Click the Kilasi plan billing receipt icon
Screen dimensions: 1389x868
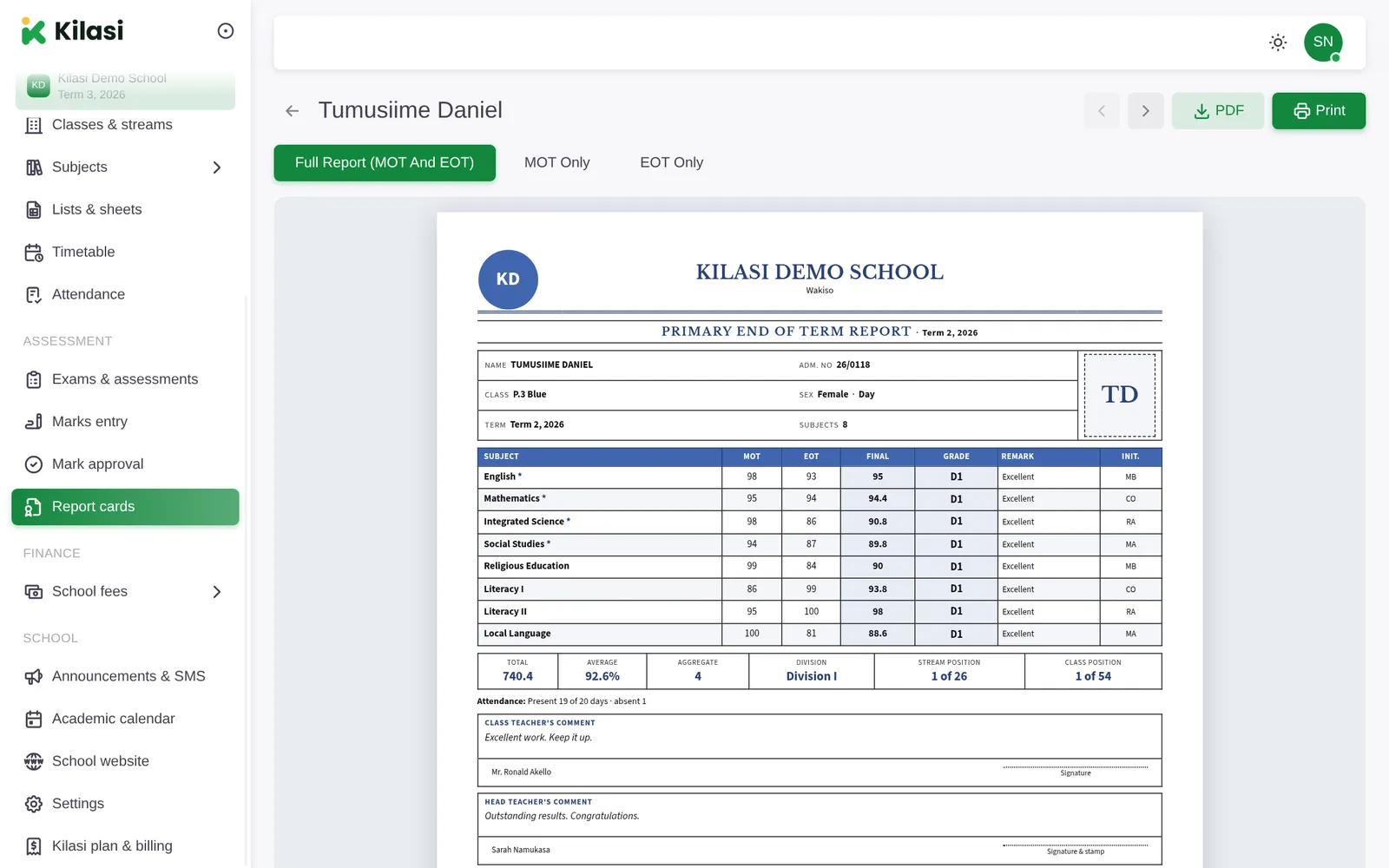(x=34, y=846)
